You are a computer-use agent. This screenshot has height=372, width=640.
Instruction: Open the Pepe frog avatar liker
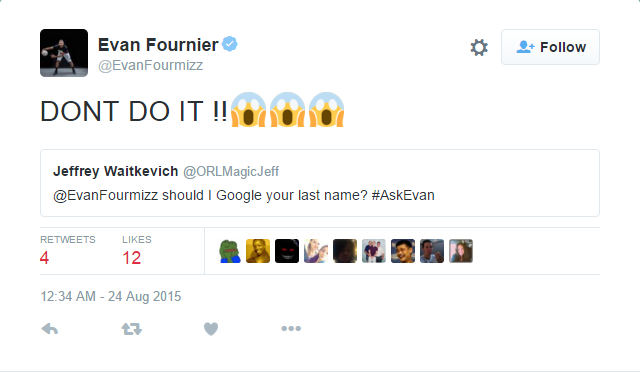[x=229, y=251]
